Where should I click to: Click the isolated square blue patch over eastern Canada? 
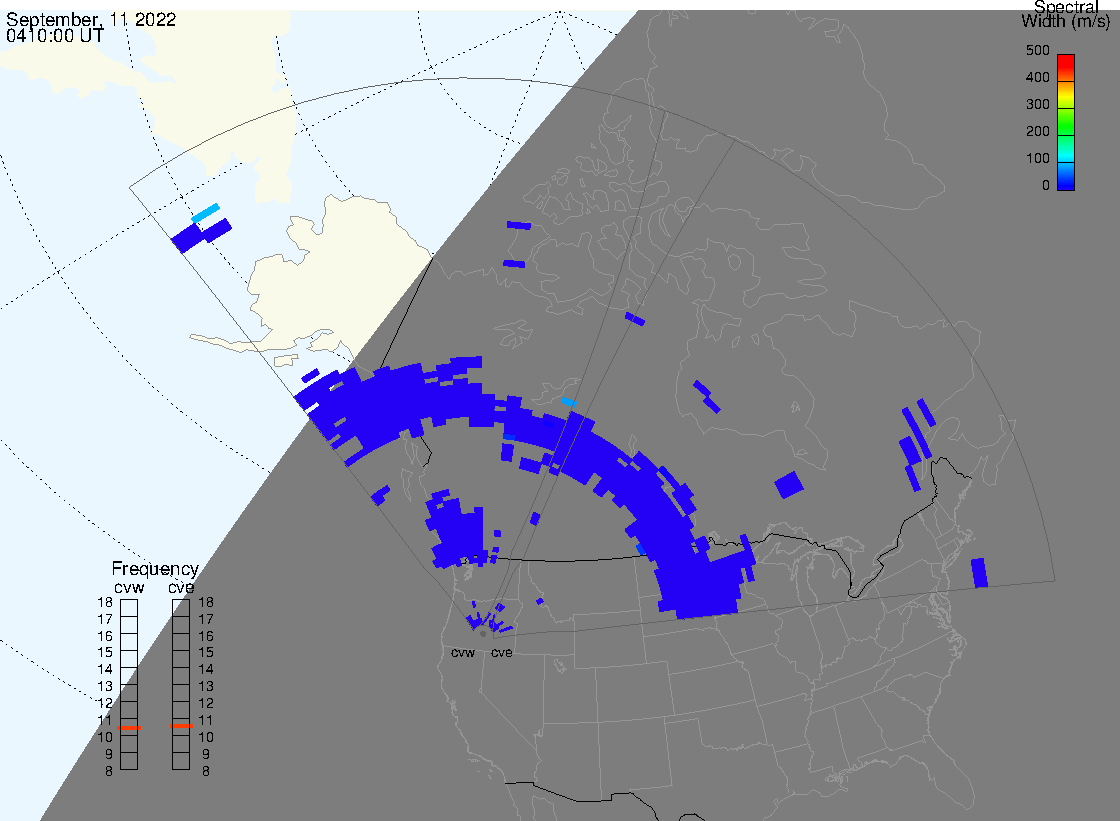(x=789, y=484)
